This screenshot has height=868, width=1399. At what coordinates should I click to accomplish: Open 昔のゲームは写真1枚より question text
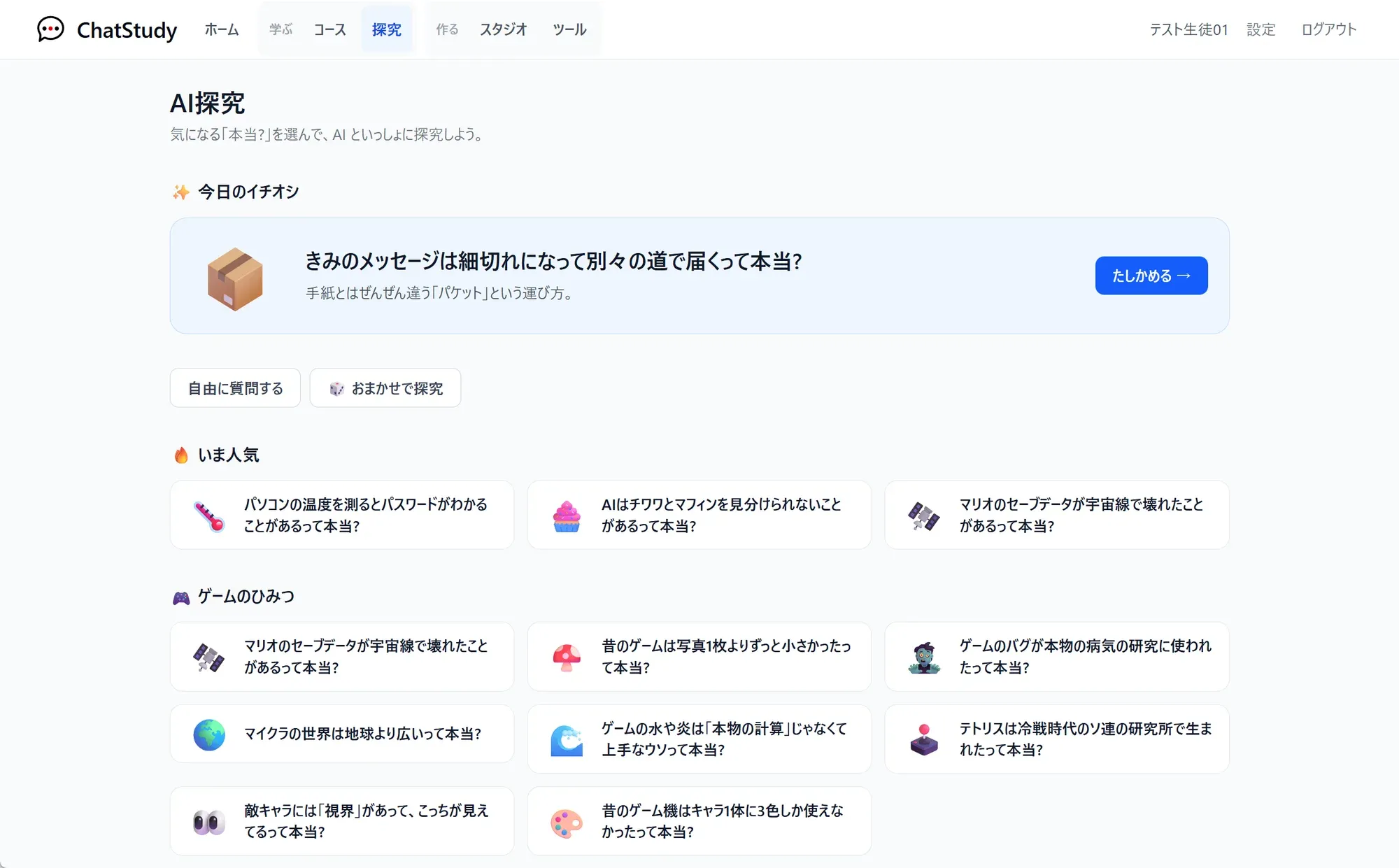point(726,657)
